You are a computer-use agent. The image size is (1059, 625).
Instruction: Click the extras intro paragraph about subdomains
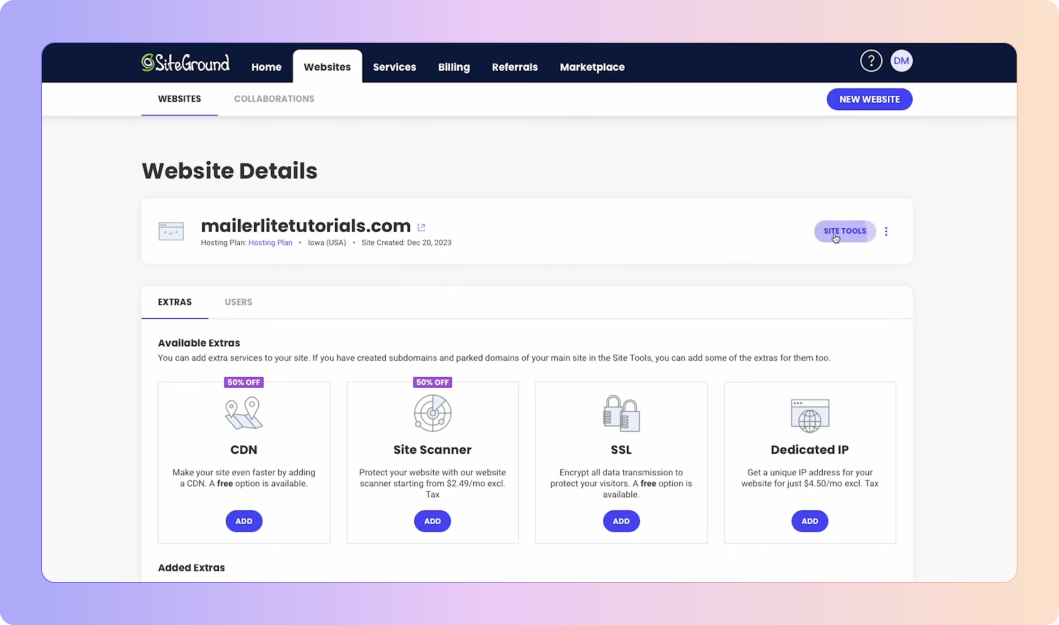[x=494, y=358]
